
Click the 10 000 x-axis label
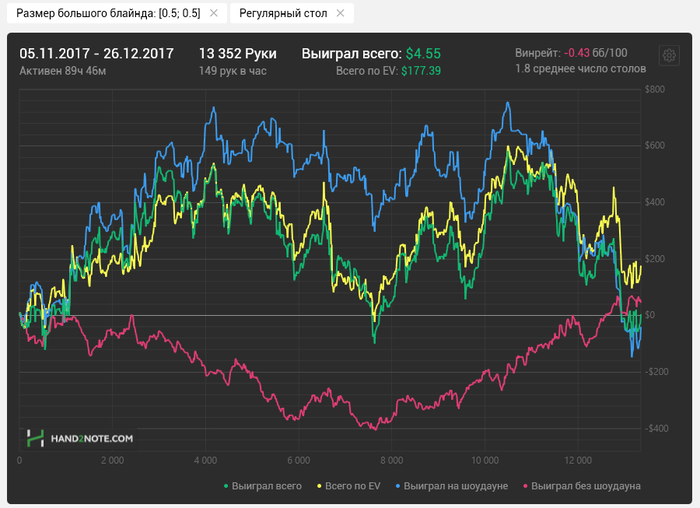click(x=485, y=461)
